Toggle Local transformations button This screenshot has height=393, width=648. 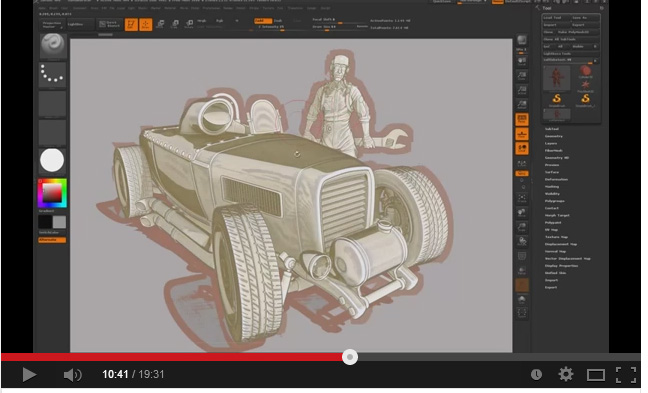coord(522,148)
